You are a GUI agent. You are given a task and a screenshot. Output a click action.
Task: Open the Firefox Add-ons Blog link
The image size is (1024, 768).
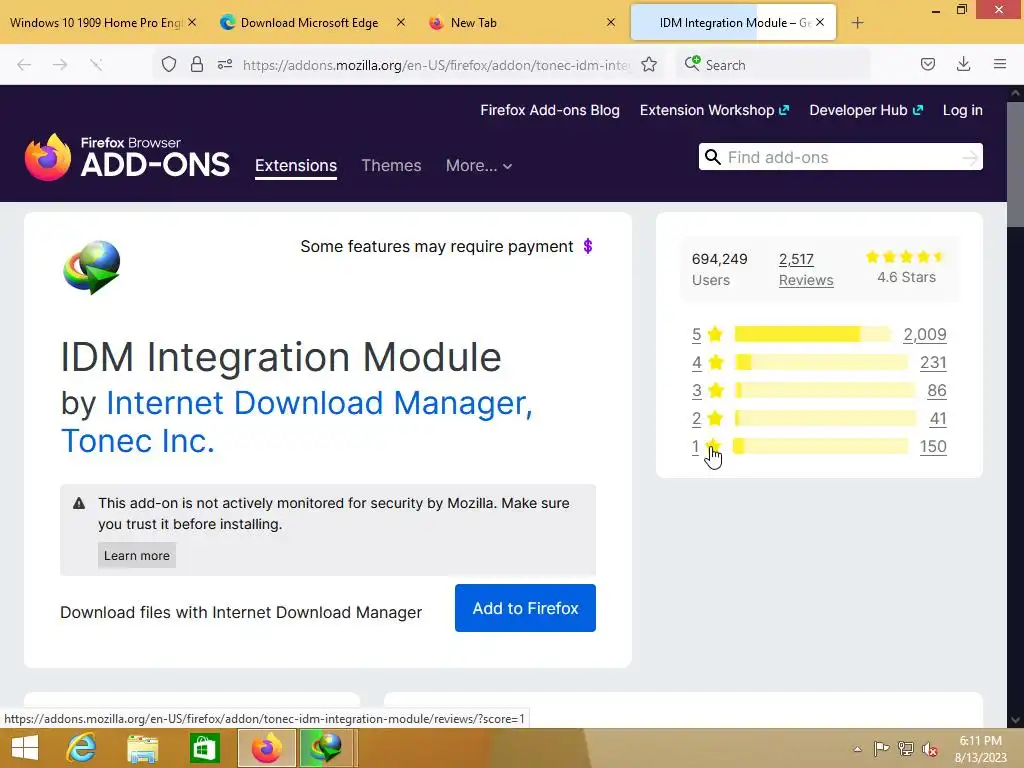click(x=550, y=110)
